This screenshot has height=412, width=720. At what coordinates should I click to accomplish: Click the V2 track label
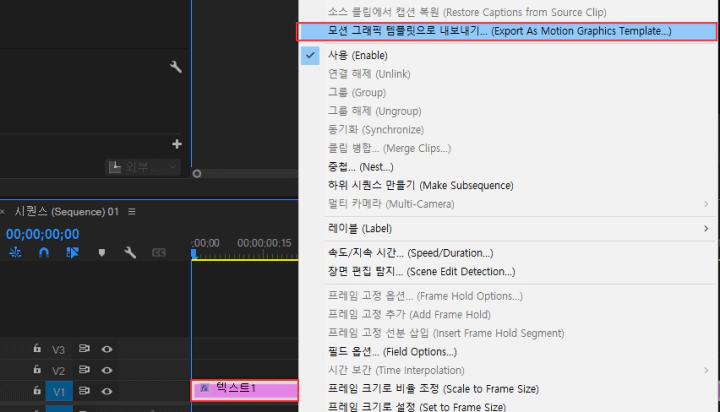coord(58,371)
